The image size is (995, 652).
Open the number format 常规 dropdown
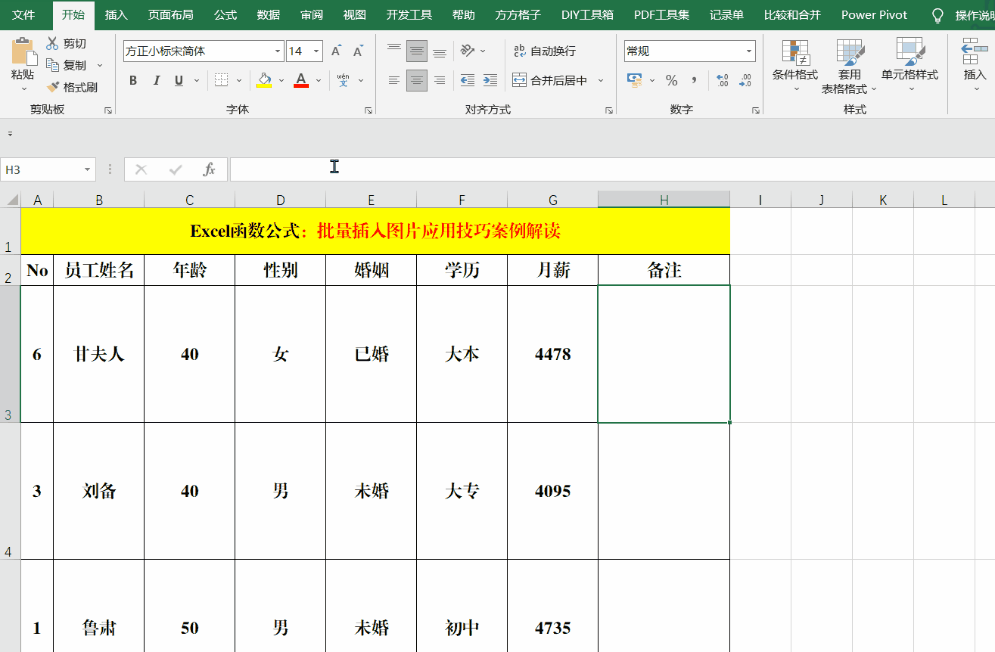[749, 51]
